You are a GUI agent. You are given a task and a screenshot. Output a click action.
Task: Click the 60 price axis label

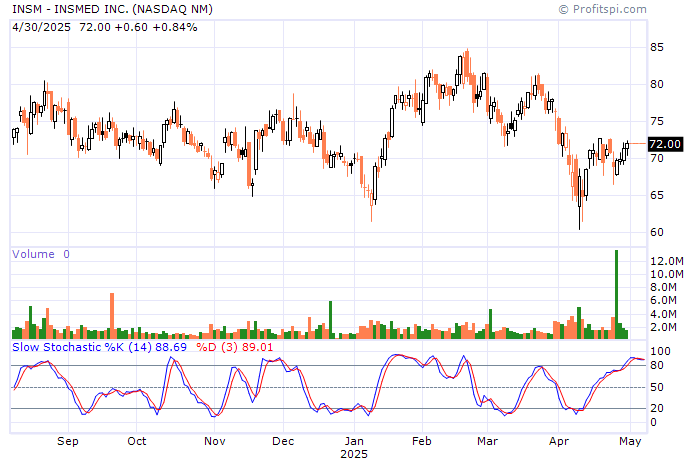tap(657, 232)
